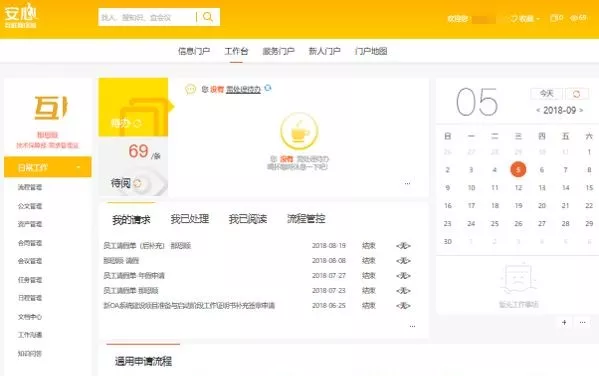The width and height of the screenshot is (599, 376).
Task: Click the chat bubble icon above todo panel
Action: (x=190, y=89)
